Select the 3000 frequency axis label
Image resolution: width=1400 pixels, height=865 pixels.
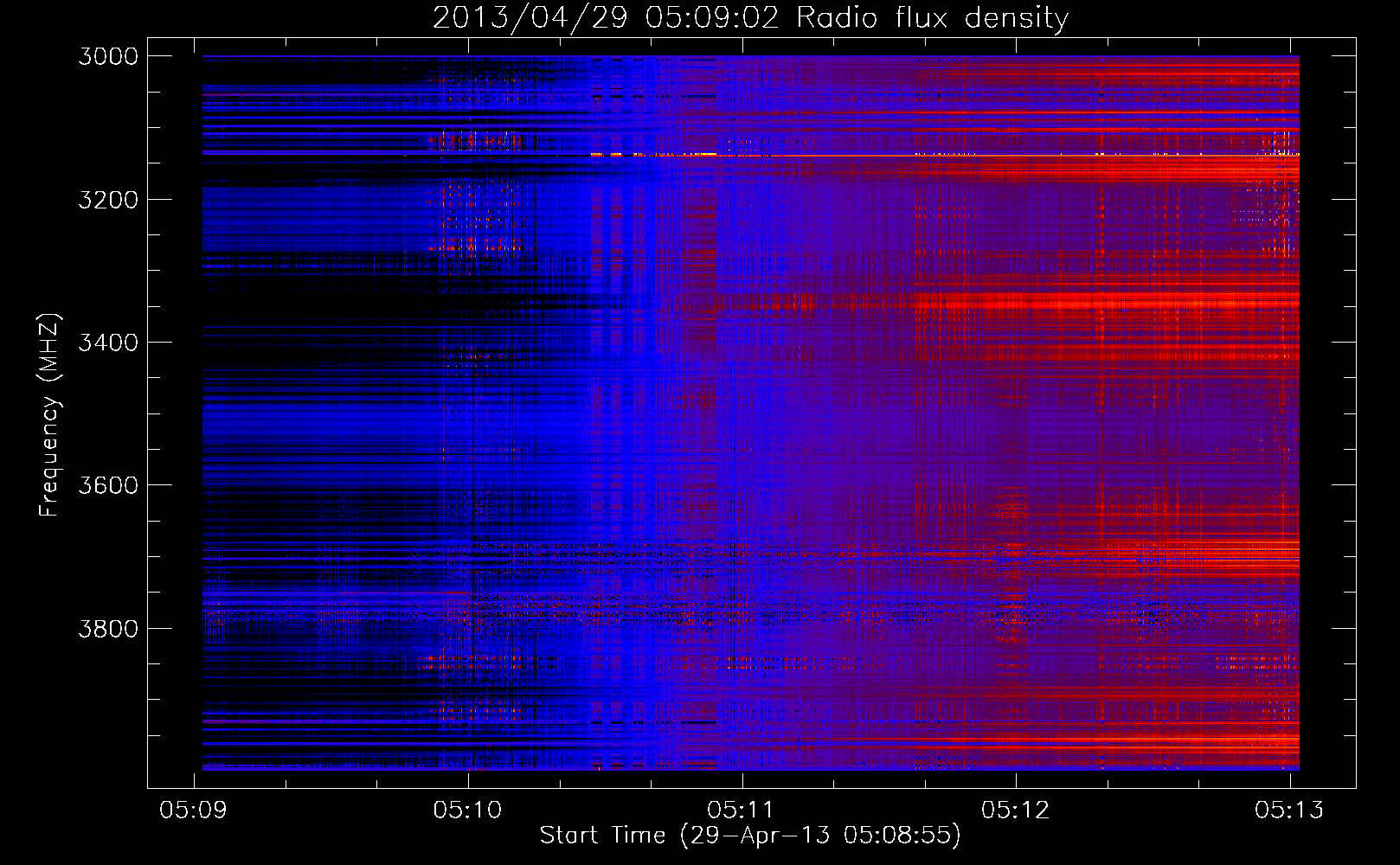pyautogui.click(x=108, y=56)
